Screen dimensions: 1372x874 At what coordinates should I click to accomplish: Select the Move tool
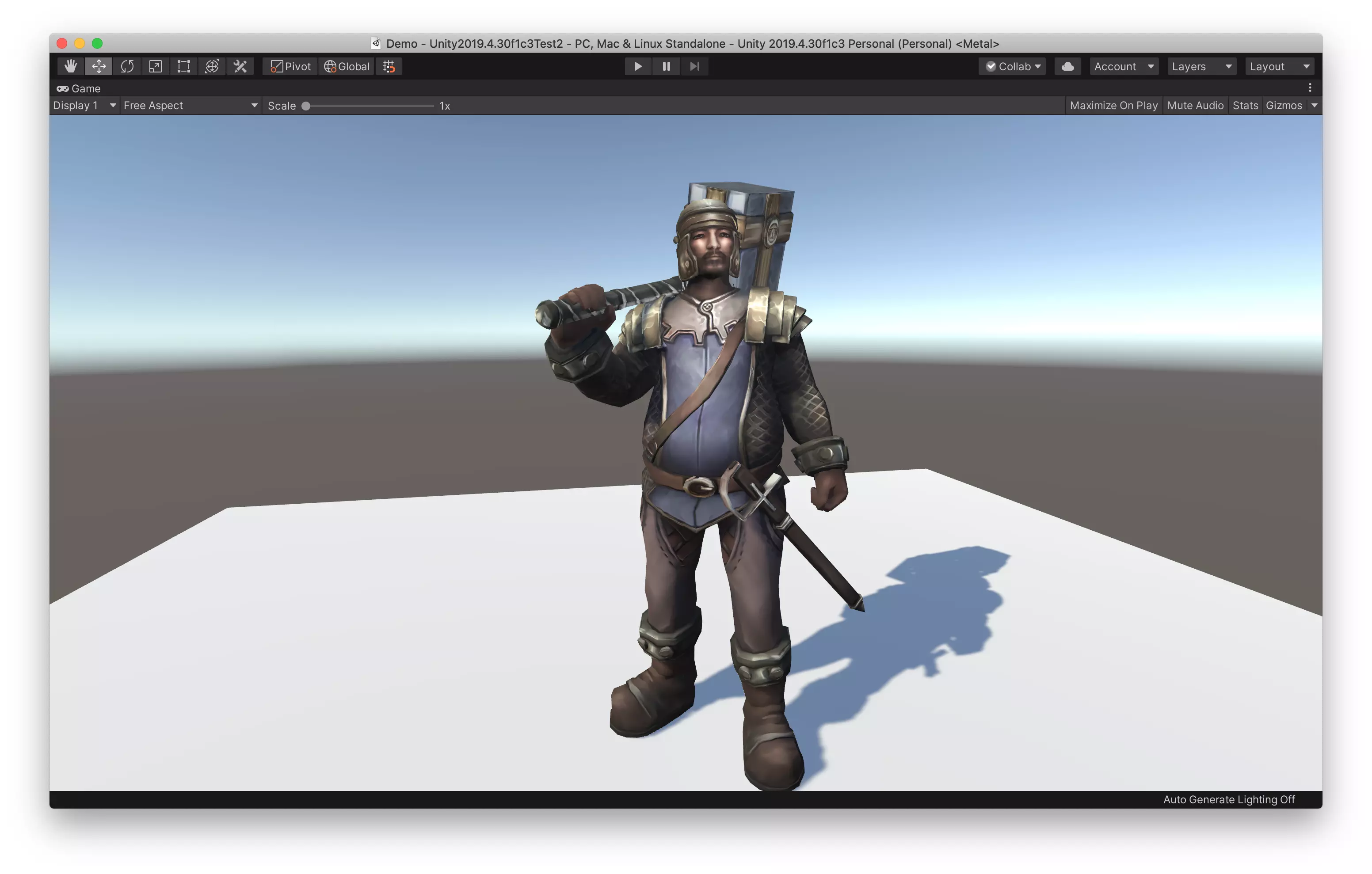pyautogui.click(x=99, y=67)
